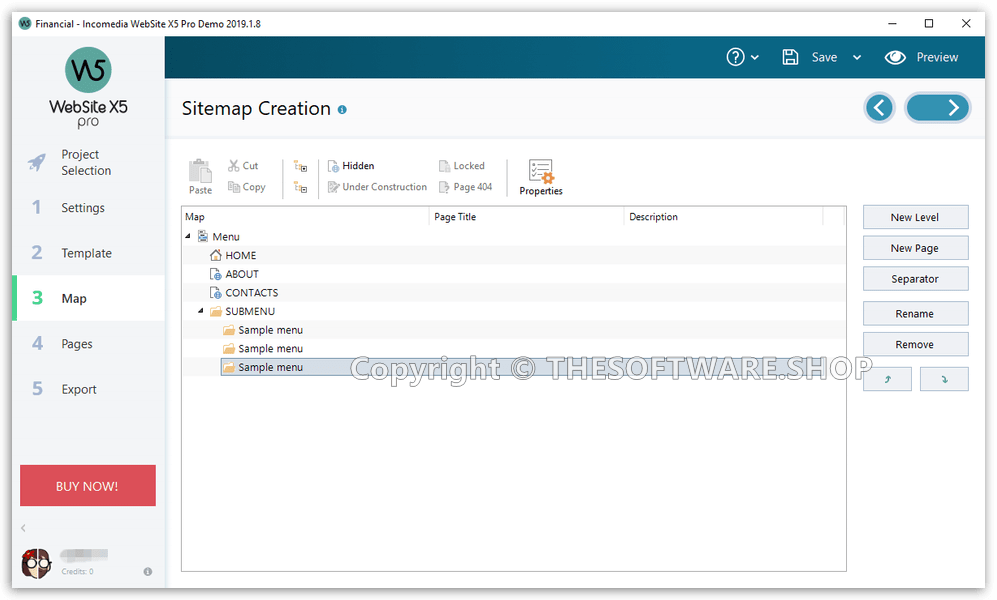Move item down with arrow button
This screenshot has height=600, width=997.
click(944, 379)
